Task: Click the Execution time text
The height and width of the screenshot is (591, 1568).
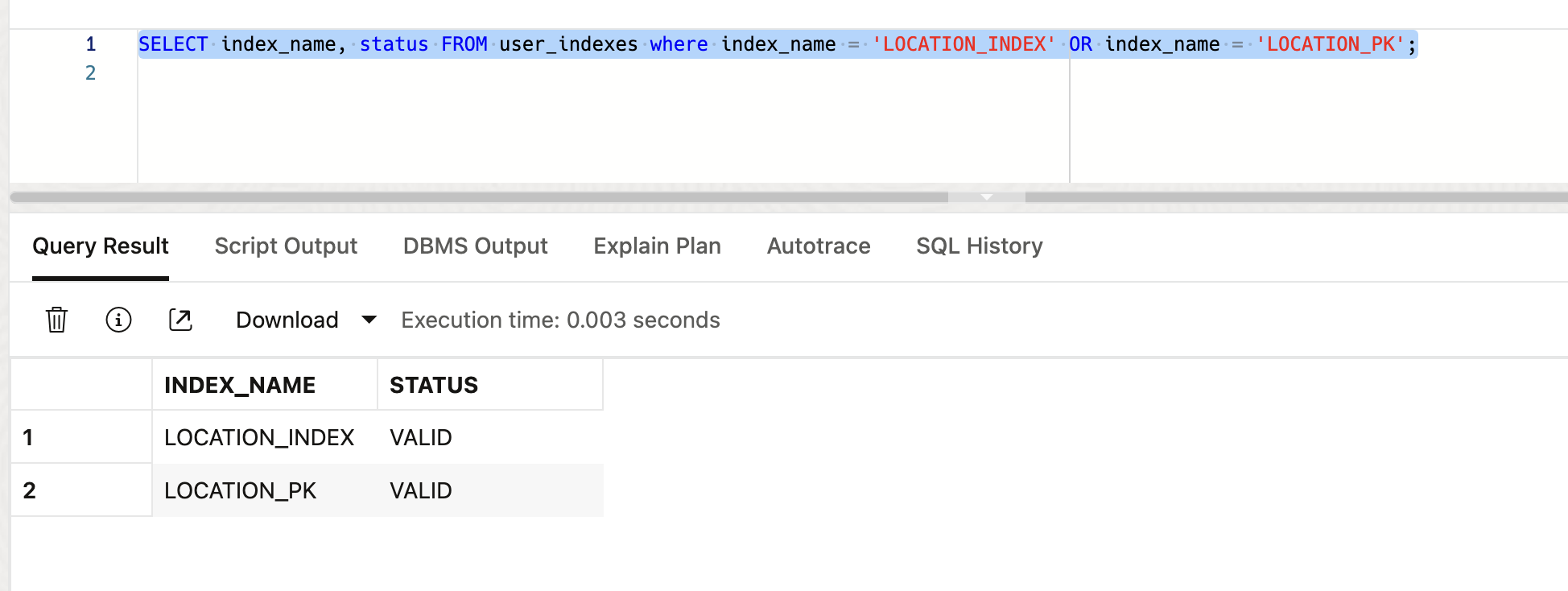Action: 560,320
